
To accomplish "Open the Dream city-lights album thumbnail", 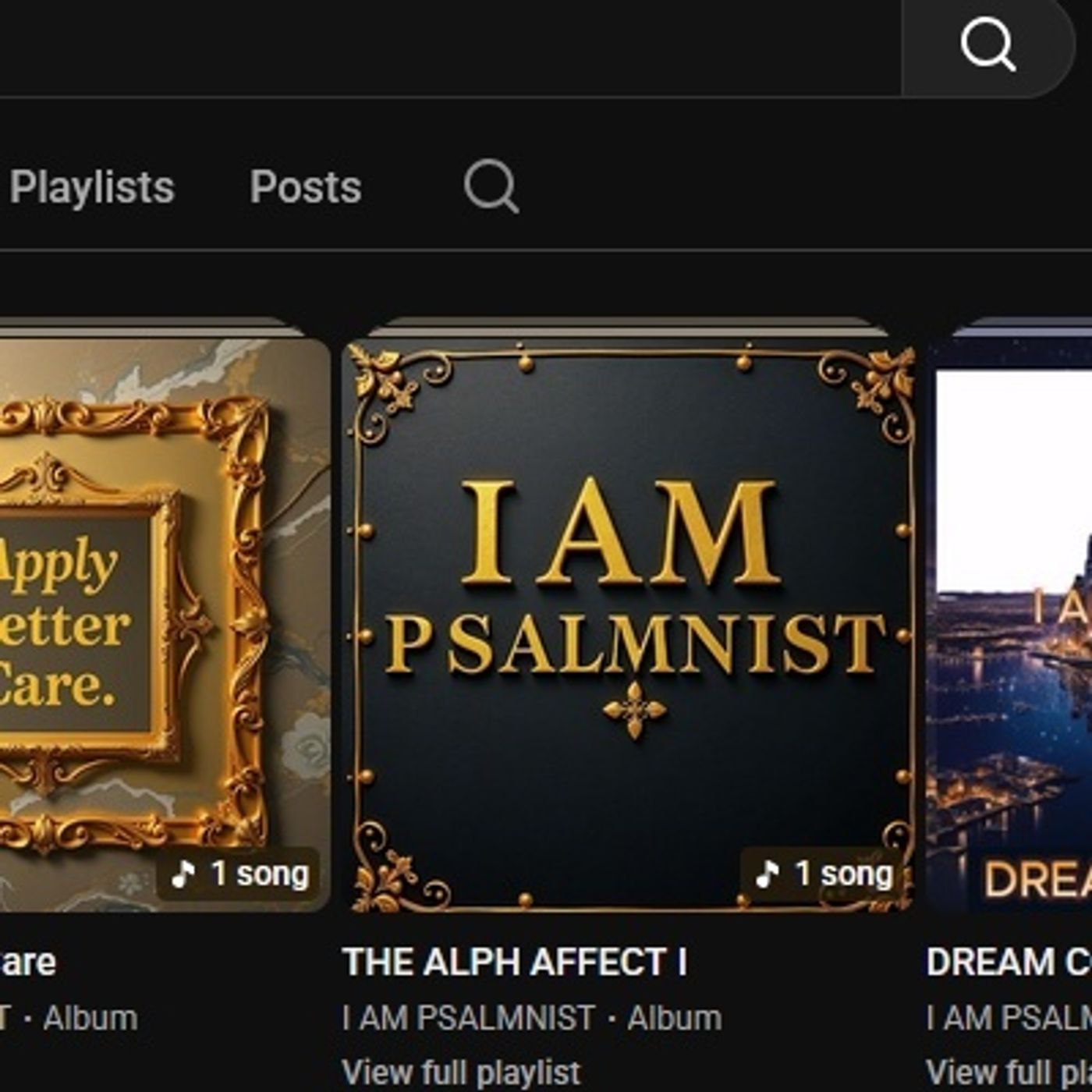I will 1010,624.
